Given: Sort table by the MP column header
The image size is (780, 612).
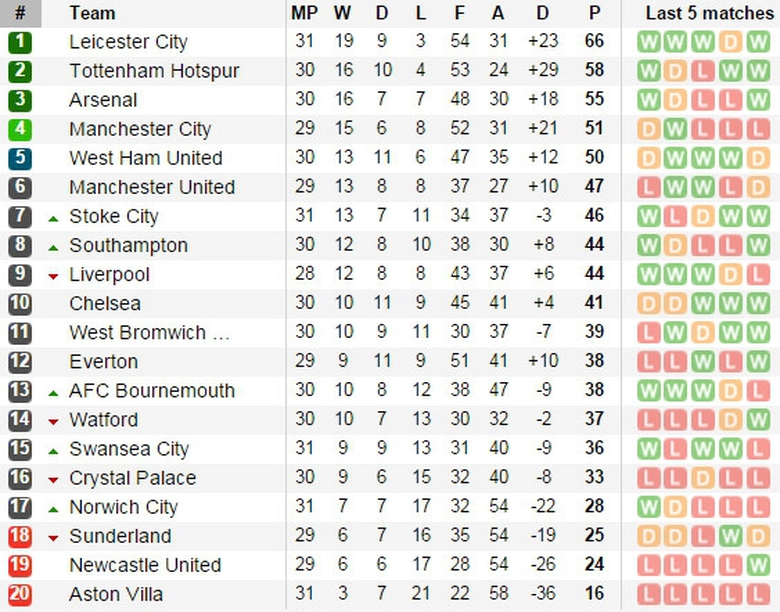Looking at the screenshot, I should [x=304, y=13].
